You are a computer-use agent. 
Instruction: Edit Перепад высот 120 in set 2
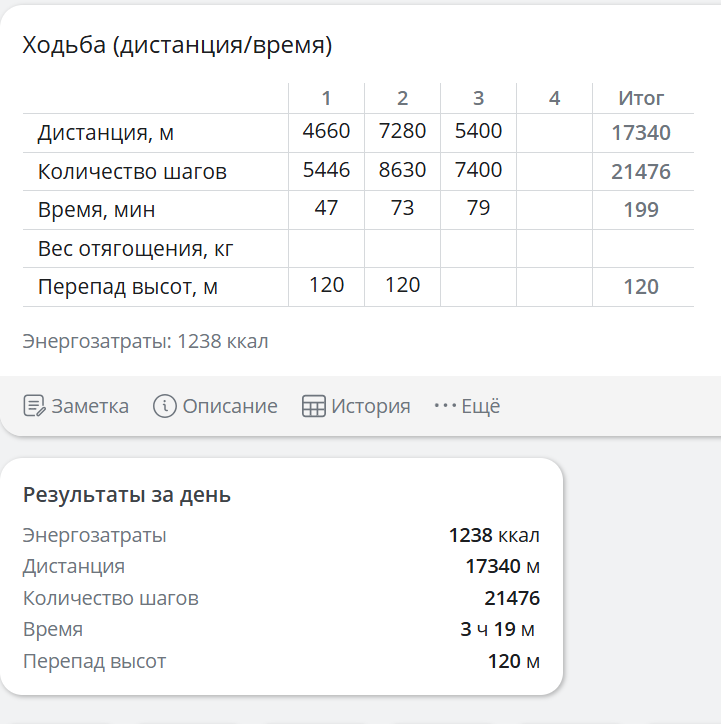coord(402,285)
